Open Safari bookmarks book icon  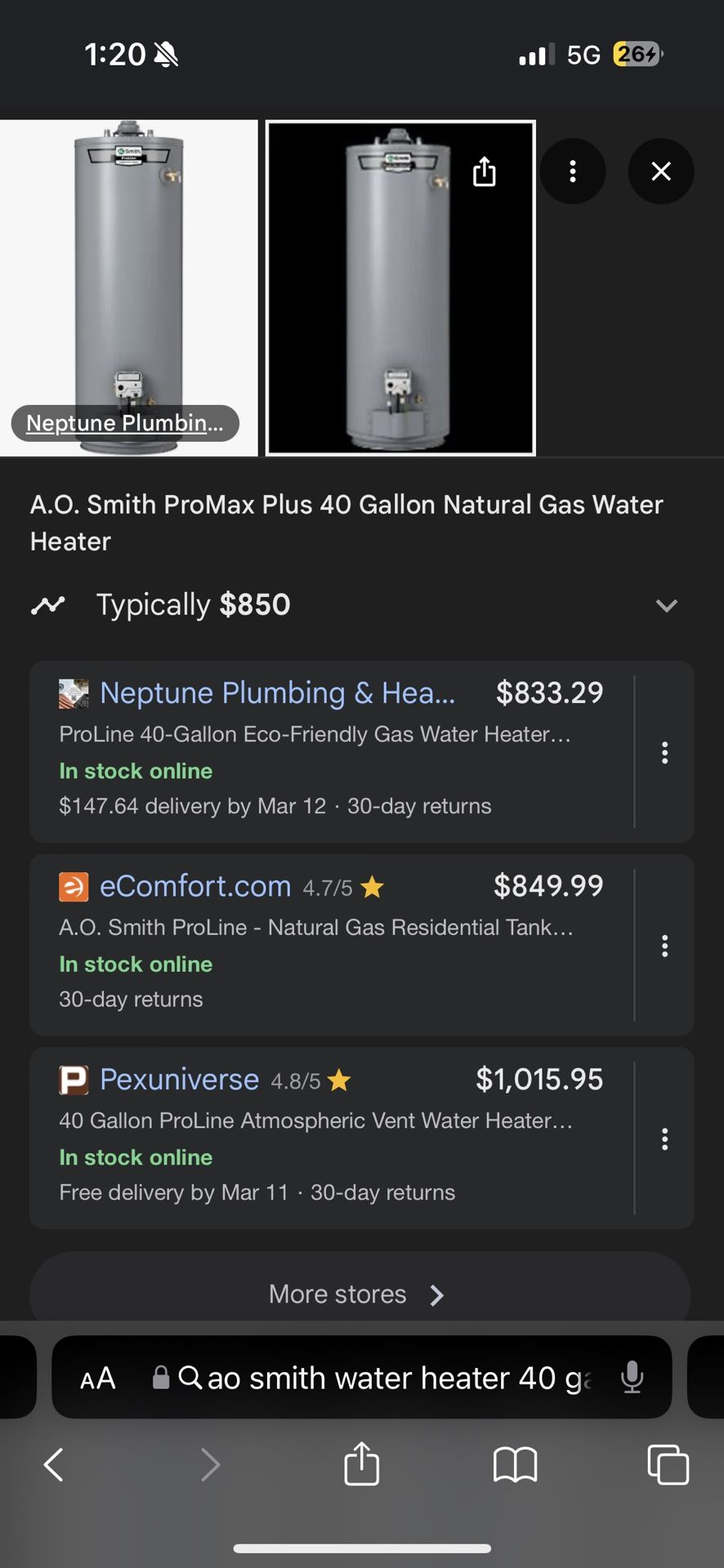coord(515,1464)
